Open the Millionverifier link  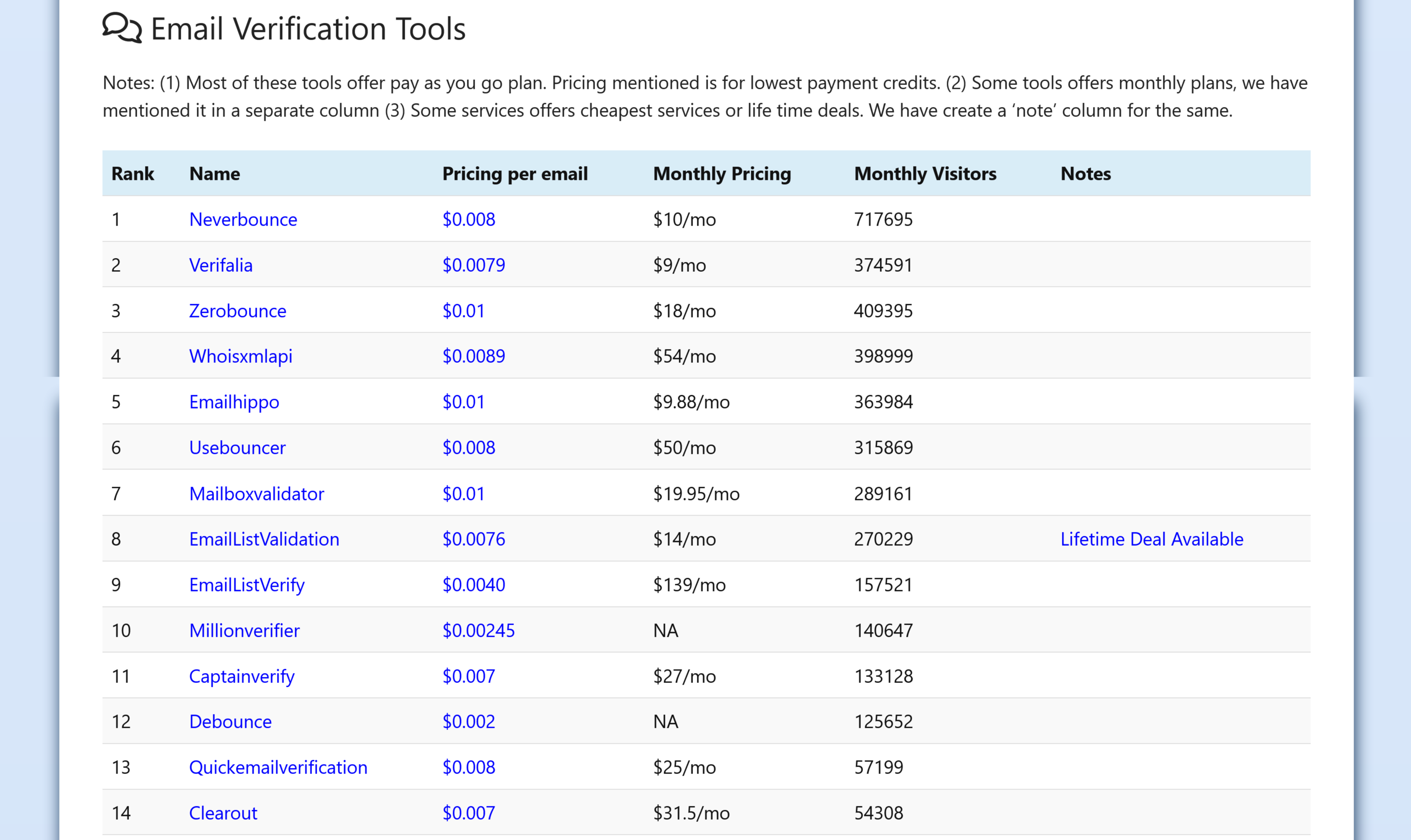pyautogui.click(x=245, y=631)
